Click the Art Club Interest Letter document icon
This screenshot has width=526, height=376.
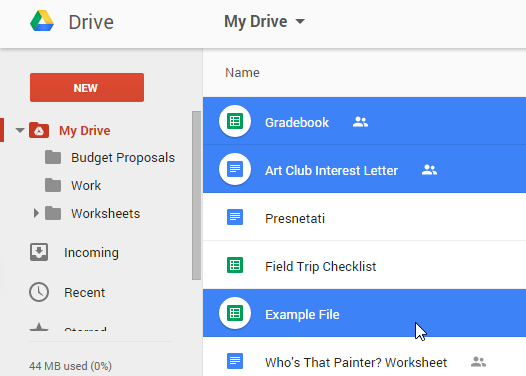[235, 169]
